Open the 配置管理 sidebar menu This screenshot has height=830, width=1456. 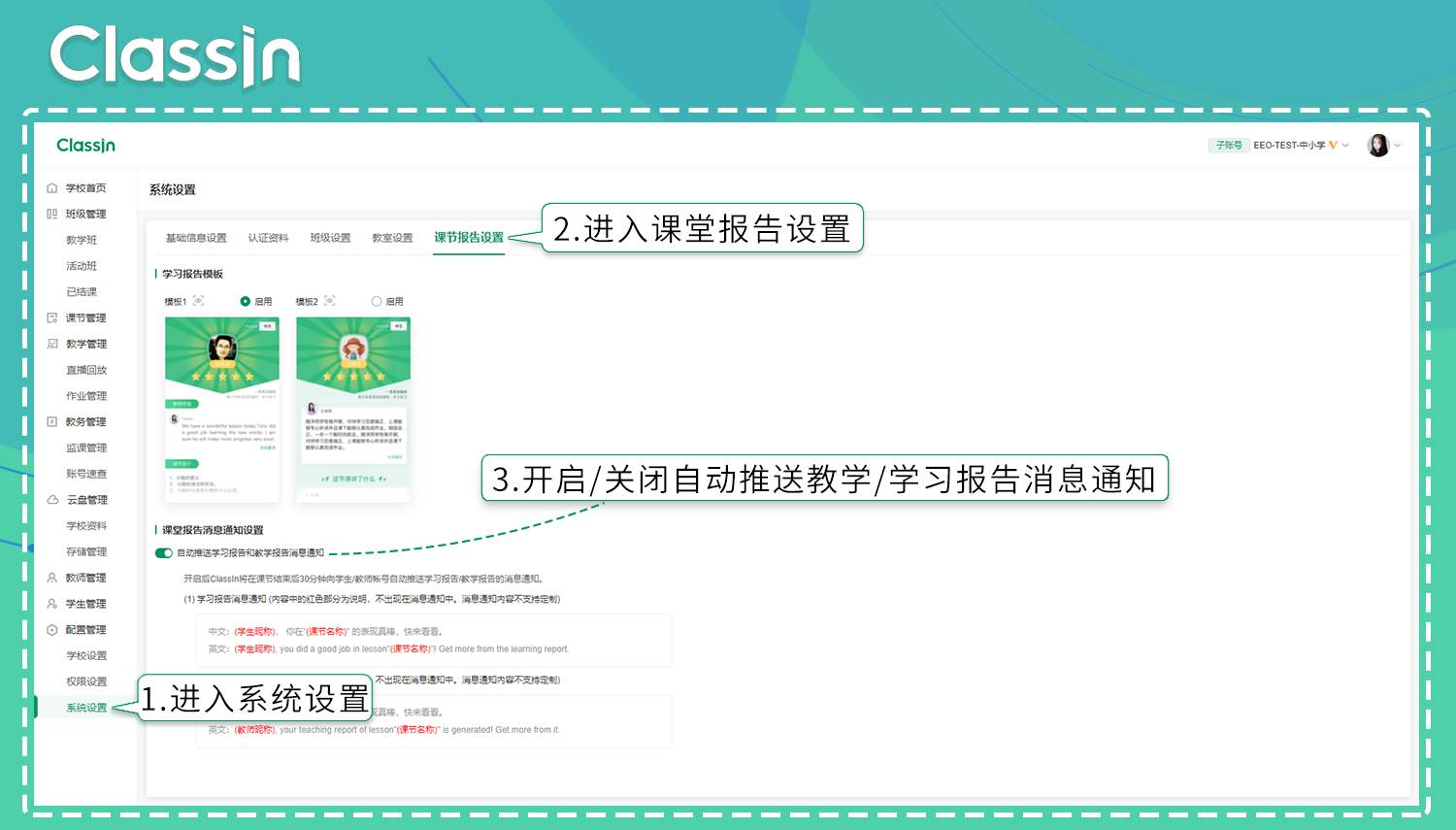click(x=86, y=630)
